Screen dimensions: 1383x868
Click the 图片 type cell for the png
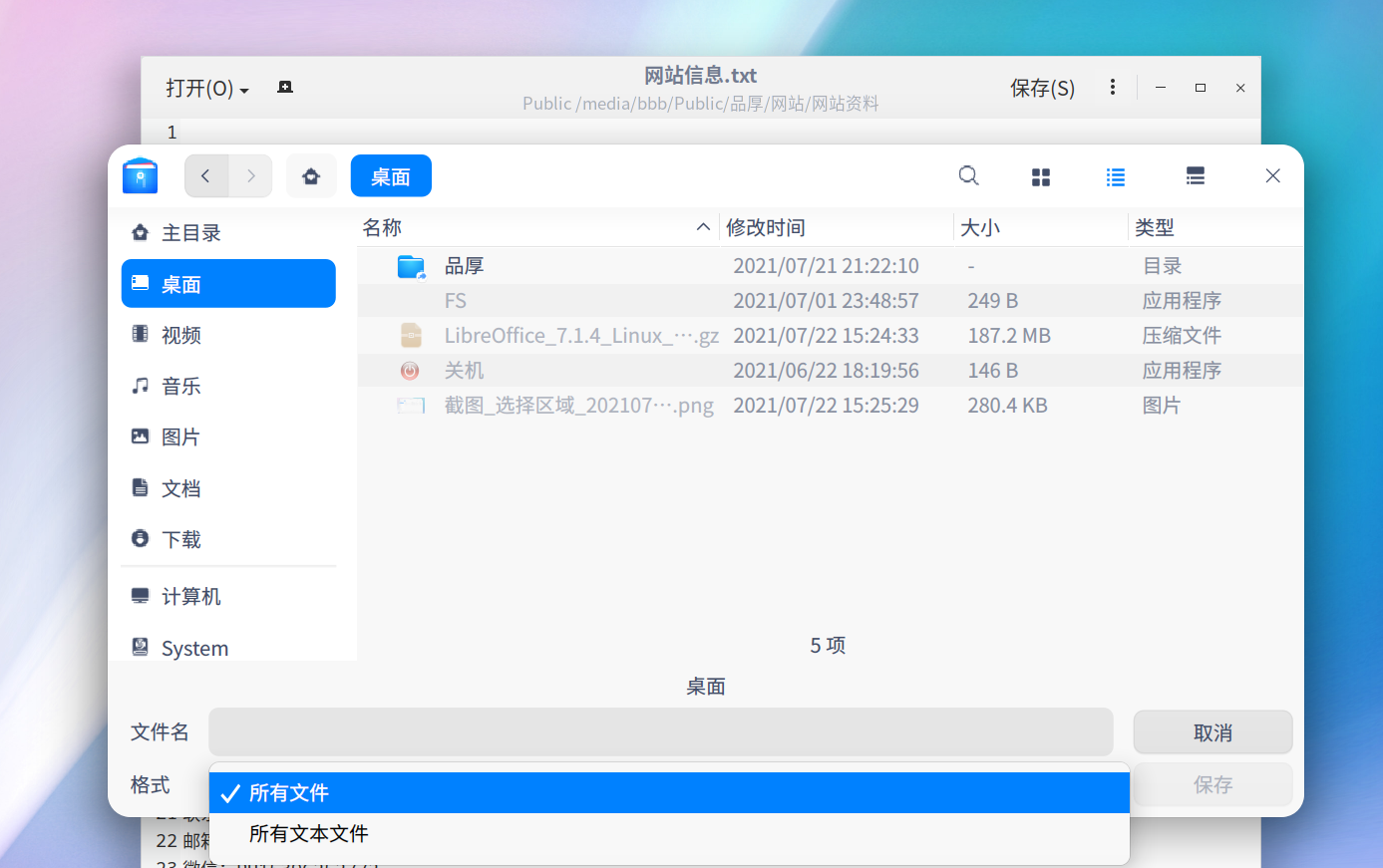1162,406
